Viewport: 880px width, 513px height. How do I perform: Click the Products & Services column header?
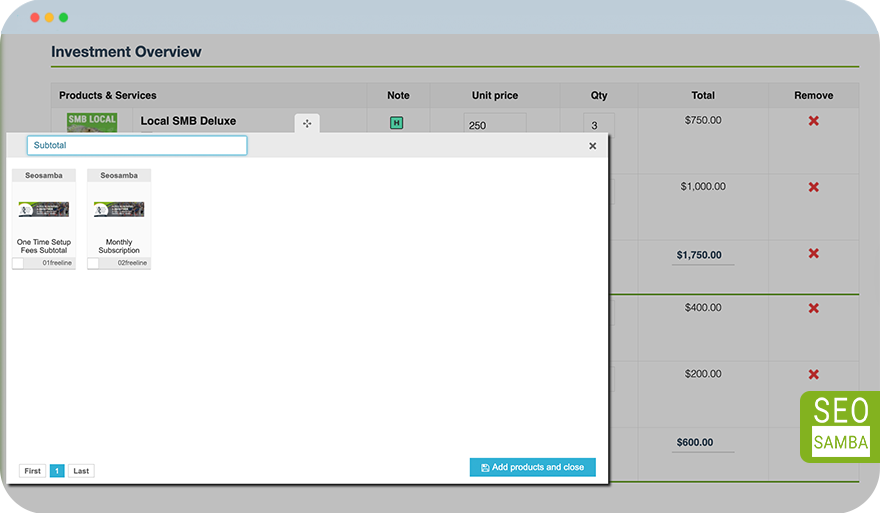click(108, 95)
